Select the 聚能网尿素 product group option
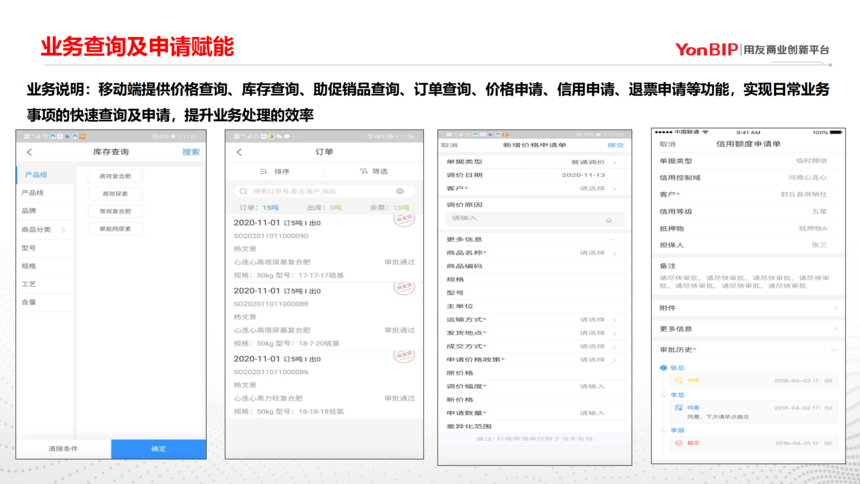 [115, 229]
